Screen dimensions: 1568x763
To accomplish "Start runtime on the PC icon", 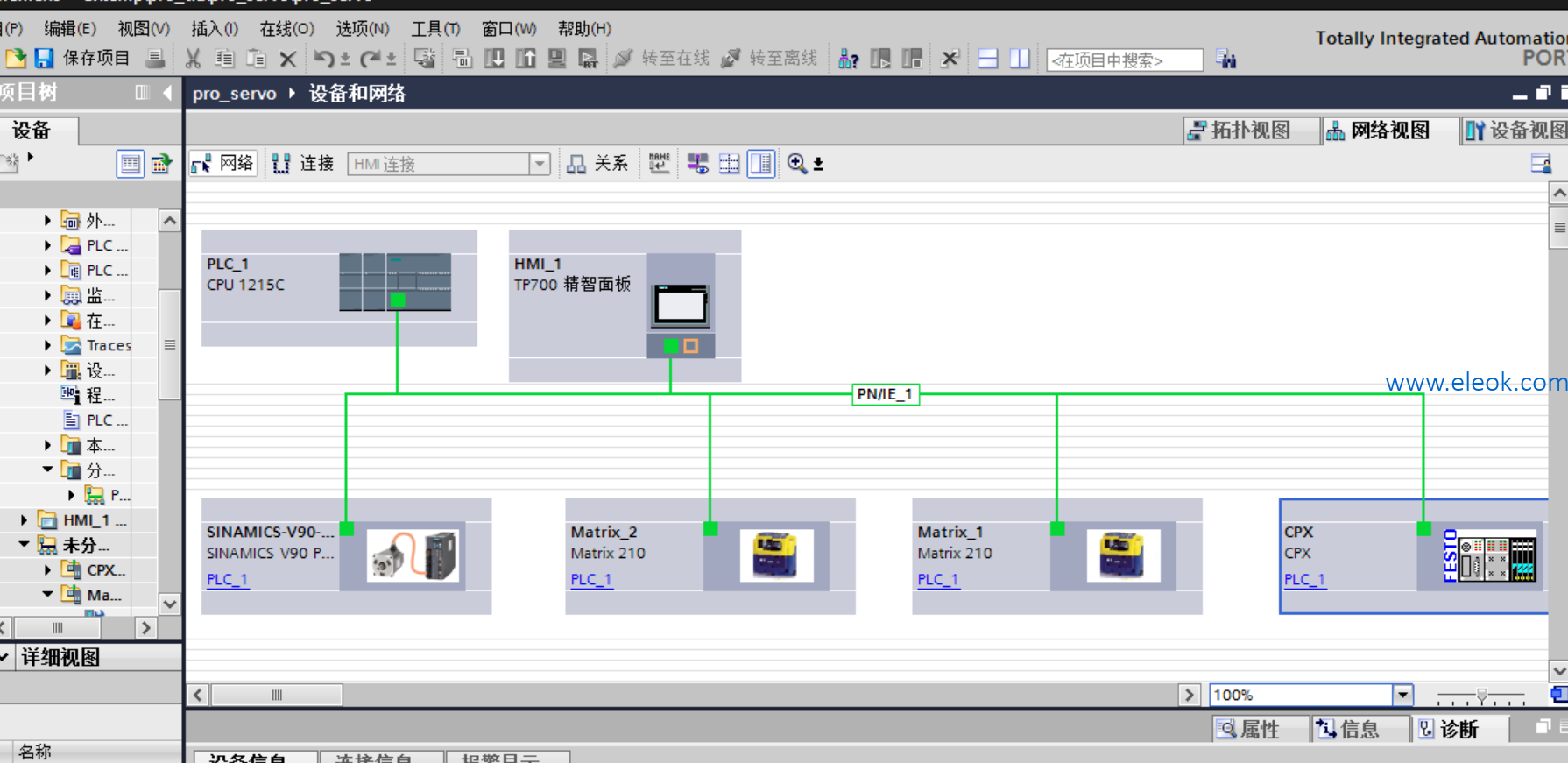I will [588, 59].
